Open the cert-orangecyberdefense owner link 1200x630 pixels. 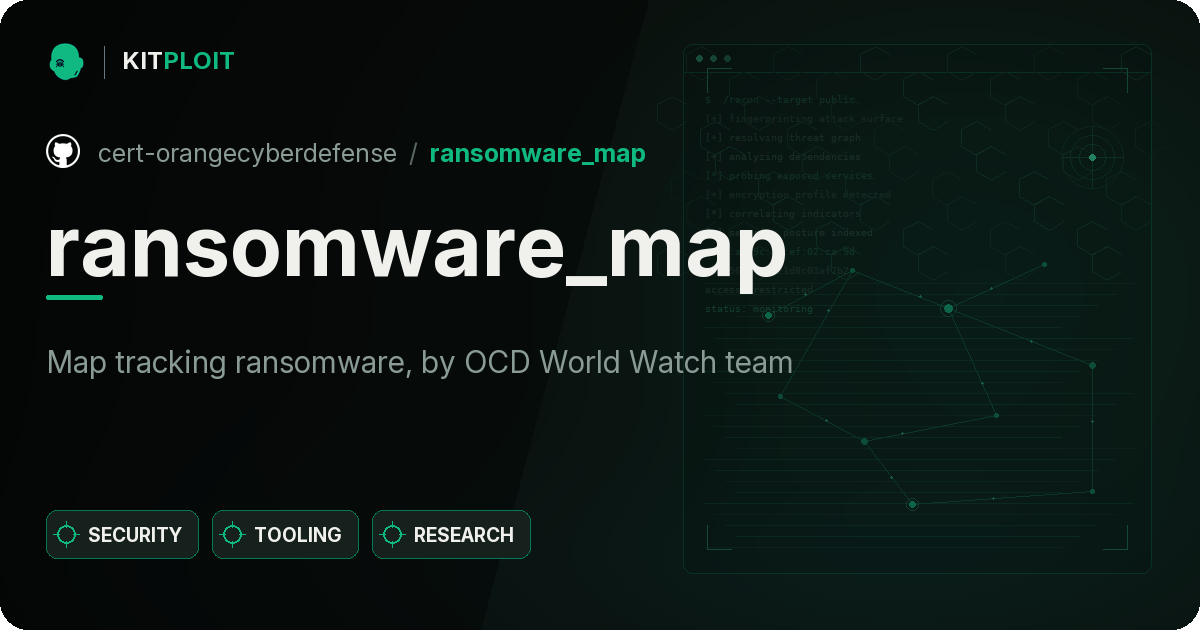click(247, 153)
